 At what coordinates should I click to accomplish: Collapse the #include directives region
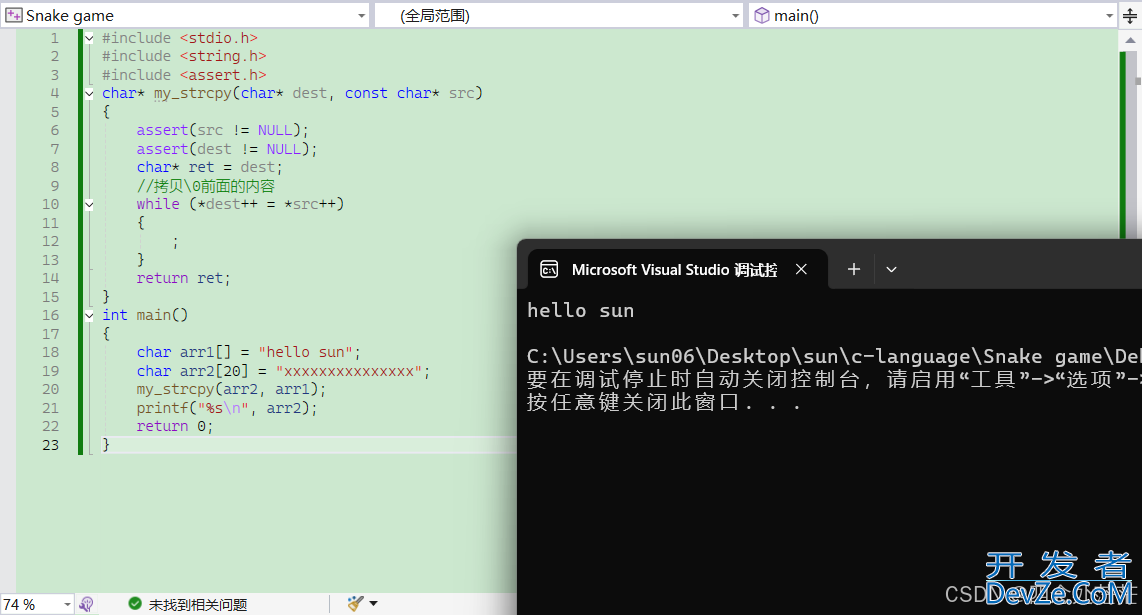pyautogui.click(x=89, y=38)
